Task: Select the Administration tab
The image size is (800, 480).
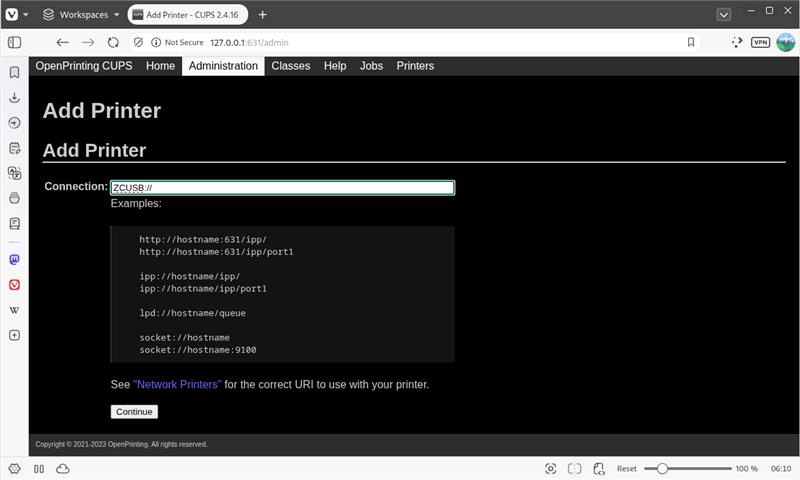Action: [x=223, y=66]
